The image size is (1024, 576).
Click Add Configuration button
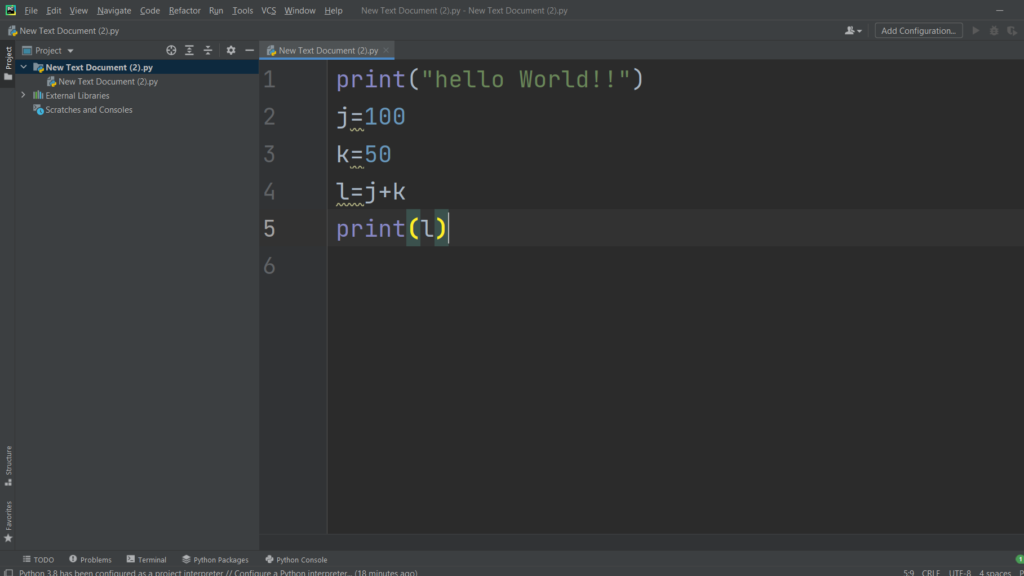point(918,31)
